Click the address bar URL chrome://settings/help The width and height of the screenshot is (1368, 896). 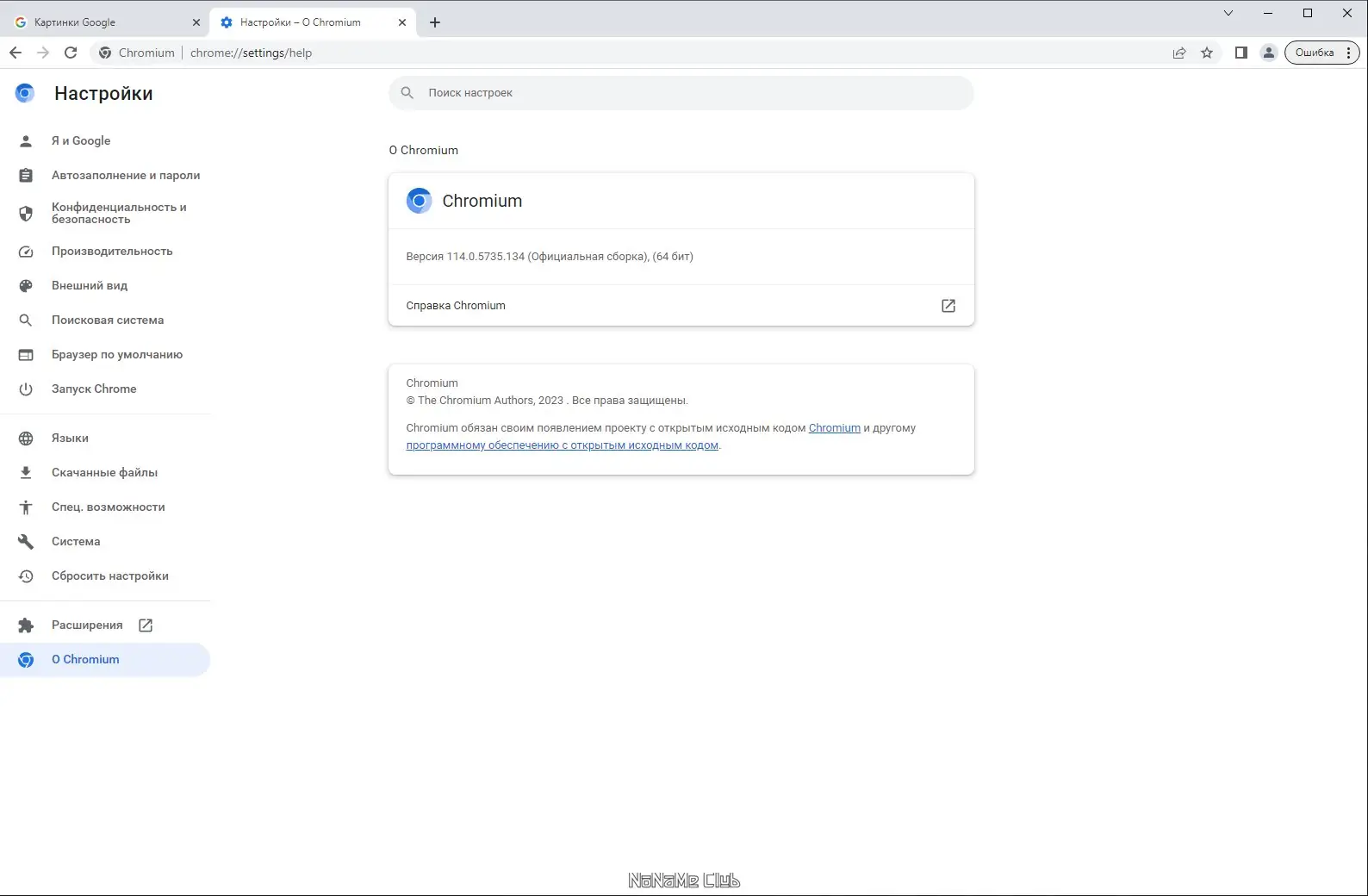tap(251, 53)
